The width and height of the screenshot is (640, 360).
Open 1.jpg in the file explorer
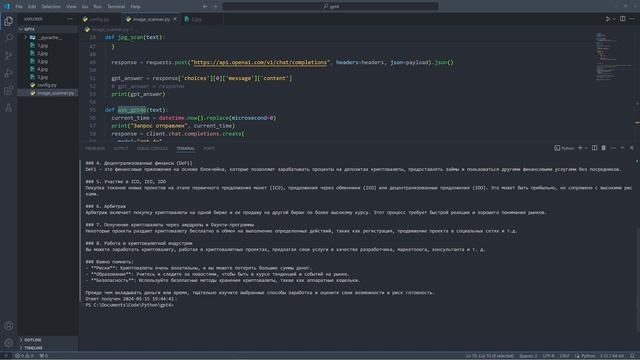(48, 45)
